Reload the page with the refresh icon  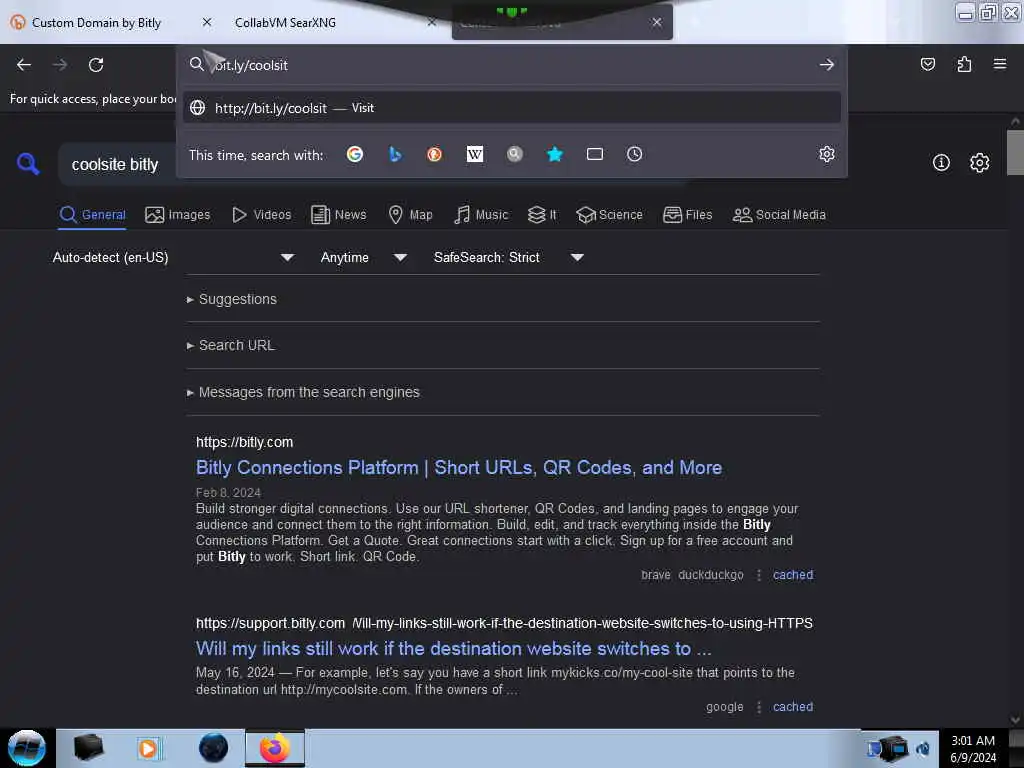(x=96, y=65)
